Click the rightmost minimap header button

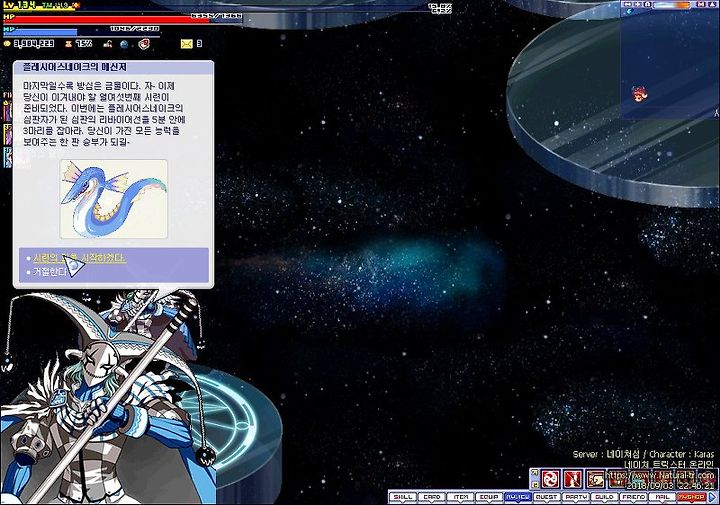(712, 4)
